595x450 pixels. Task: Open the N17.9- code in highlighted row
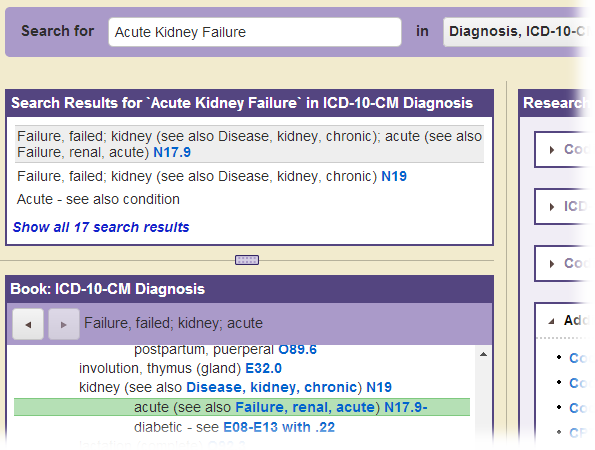[406, 407]
